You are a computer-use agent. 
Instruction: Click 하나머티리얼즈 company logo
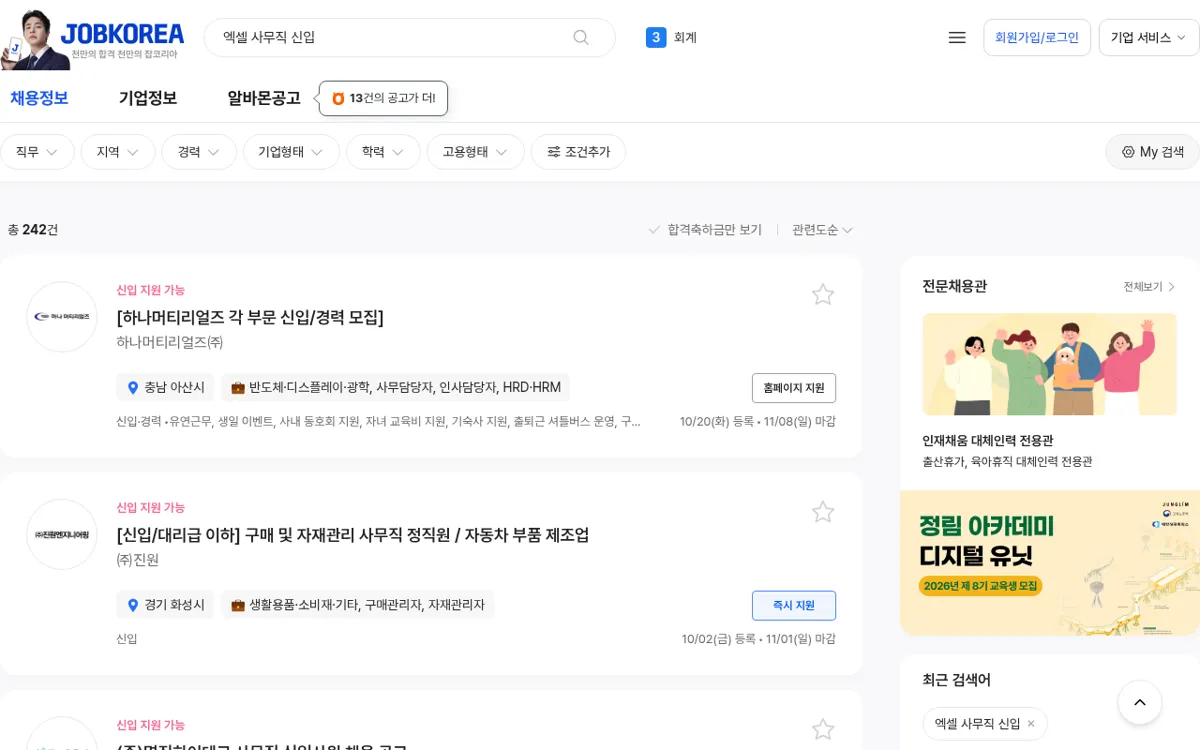click(62, 316)
